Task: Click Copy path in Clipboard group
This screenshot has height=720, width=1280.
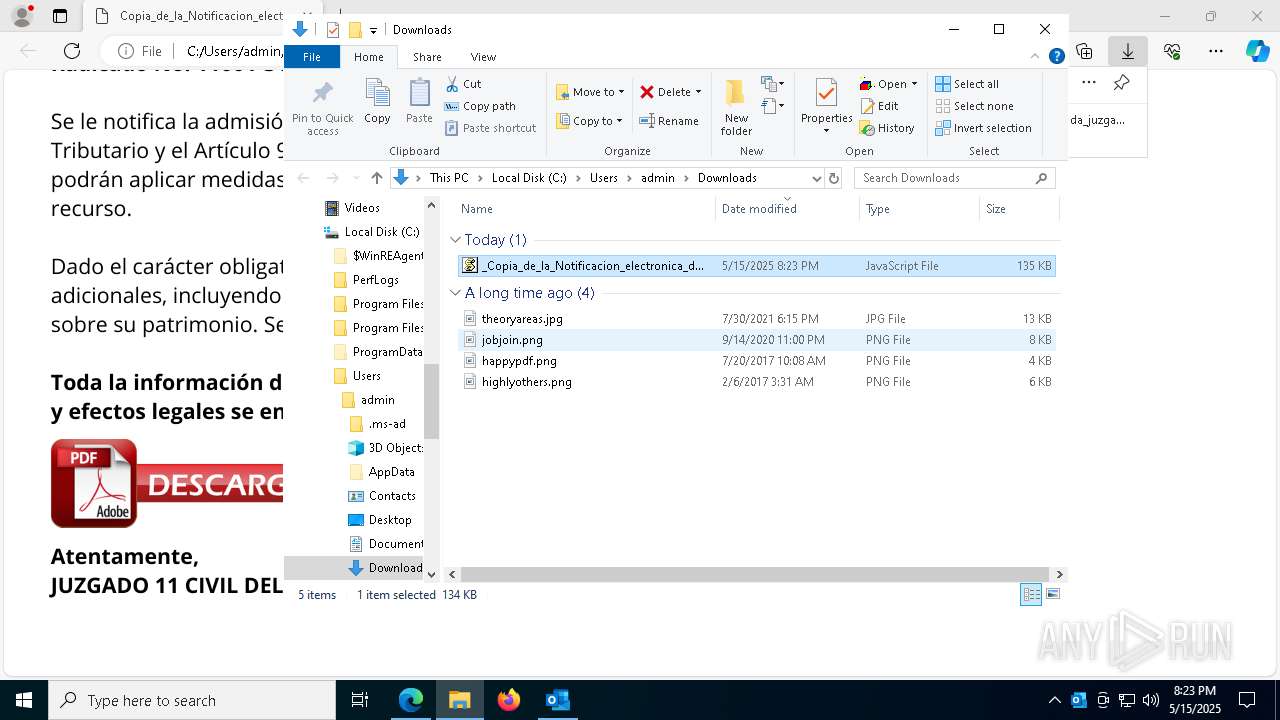Action: [480, 106]
